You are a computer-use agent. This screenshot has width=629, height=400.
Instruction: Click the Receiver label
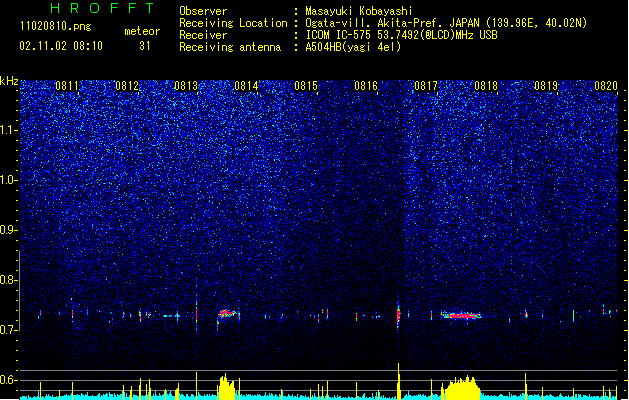coord(203,35)
